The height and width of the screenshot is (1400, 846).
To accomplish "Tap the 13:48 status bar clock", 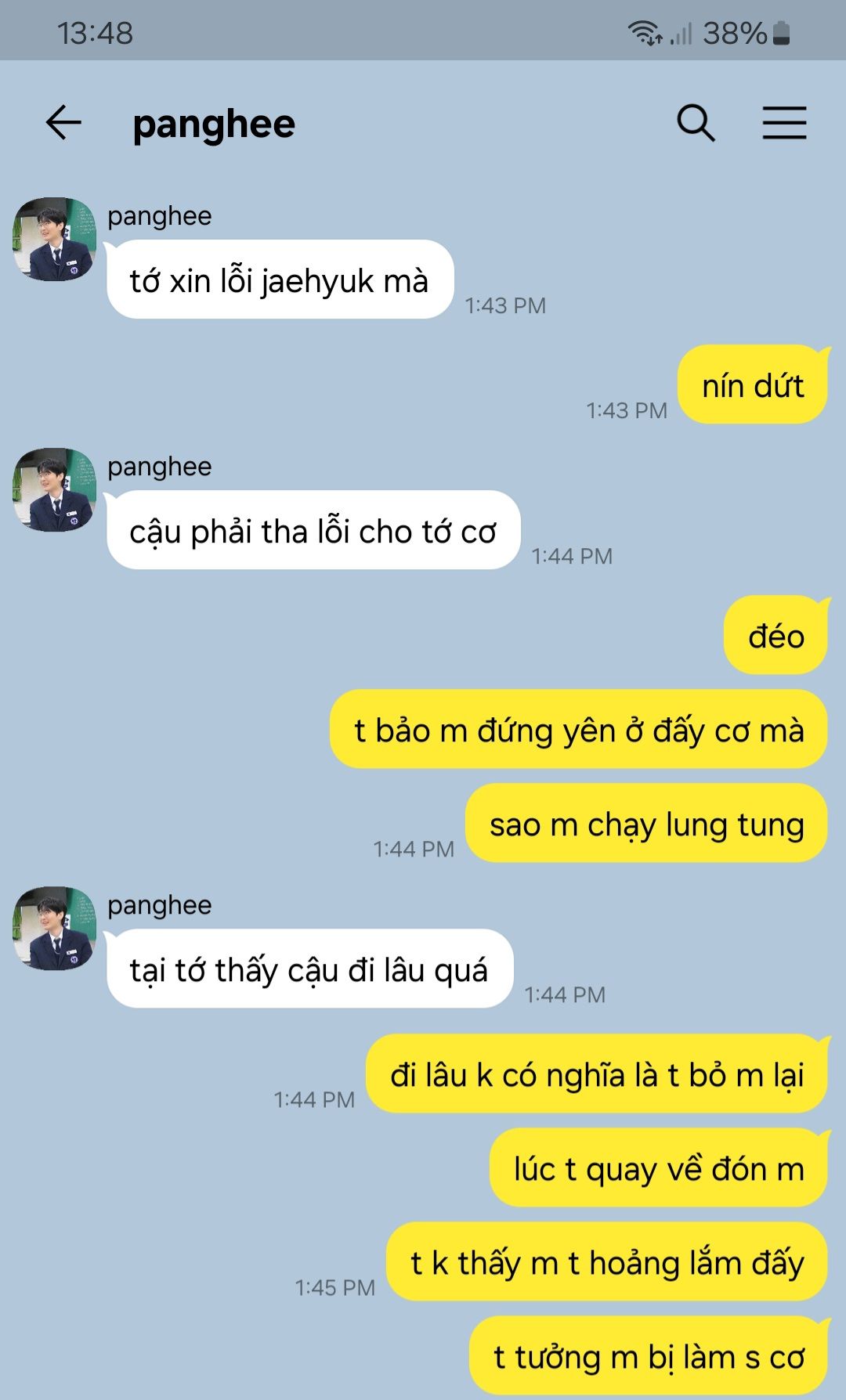I will (x=95, y=33).
